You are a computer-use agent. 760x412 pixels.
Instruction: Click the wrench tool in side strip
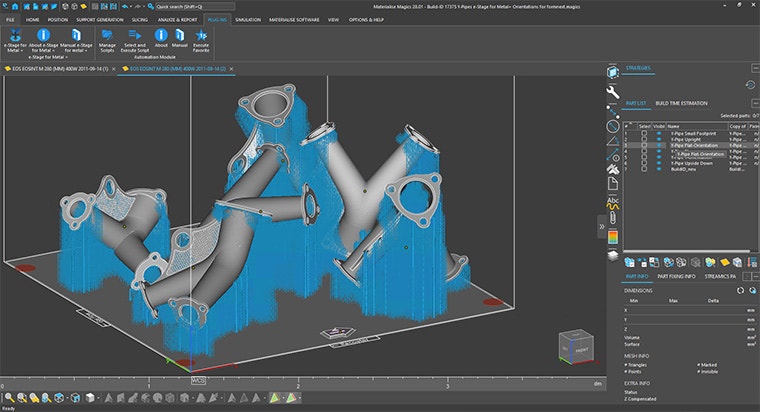[613, 92]
